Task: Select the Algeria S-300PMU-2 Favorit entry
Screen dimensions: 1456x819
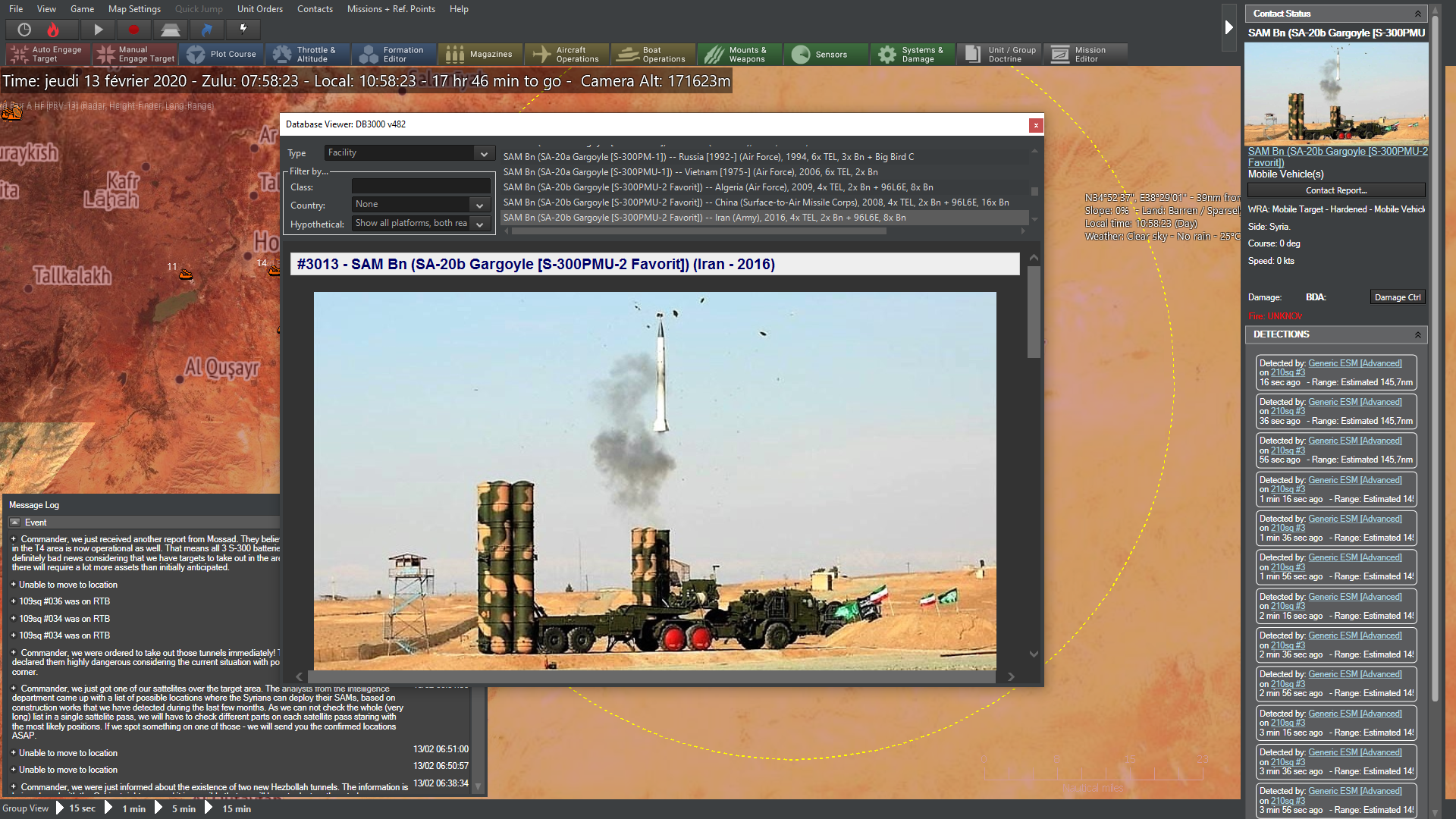Action: 718,187
